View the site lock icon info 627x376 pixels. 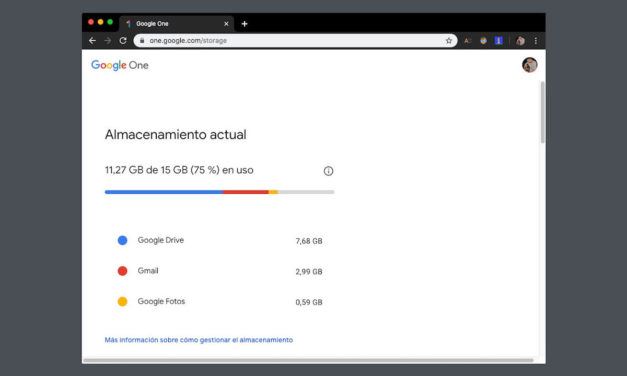pos(142,40)
